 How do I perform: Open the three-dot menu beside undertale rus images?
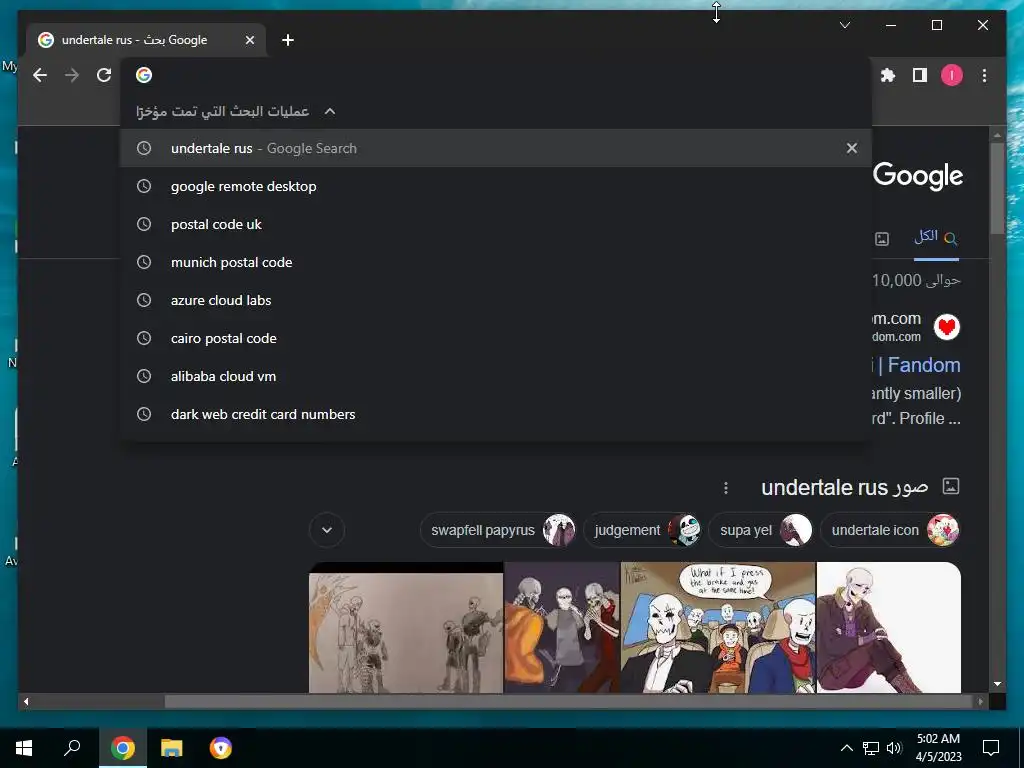coord(726,488)
